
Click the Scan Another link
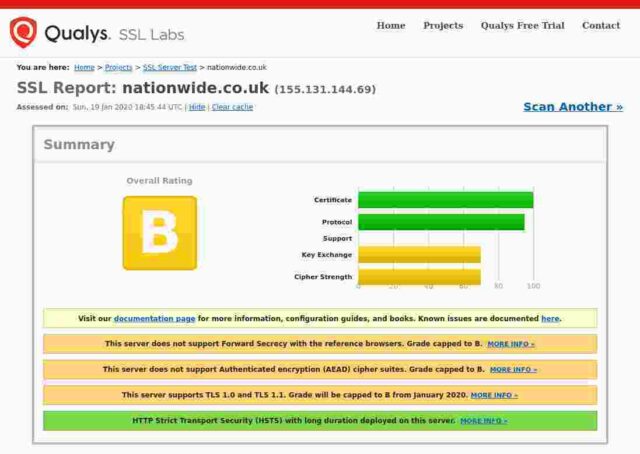tap(573, 107)
